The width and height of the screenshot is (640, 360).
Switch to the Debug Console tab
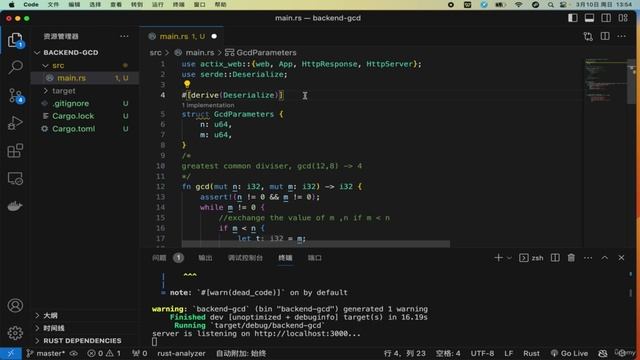245,258
